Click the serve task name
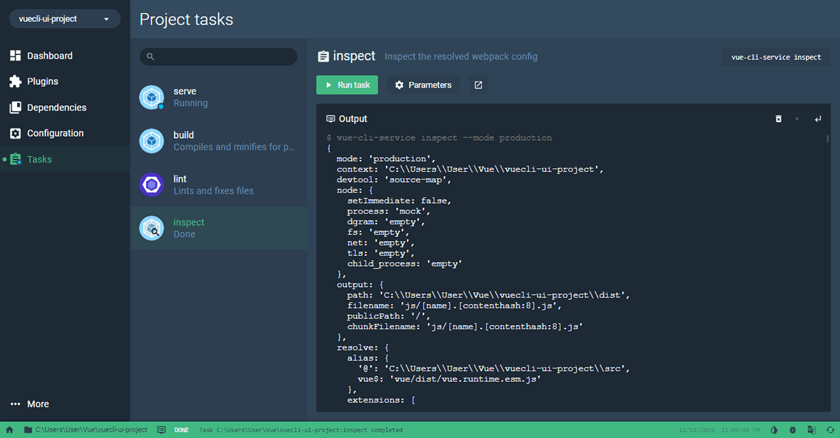840x438 pixels. tap(185, 91)
